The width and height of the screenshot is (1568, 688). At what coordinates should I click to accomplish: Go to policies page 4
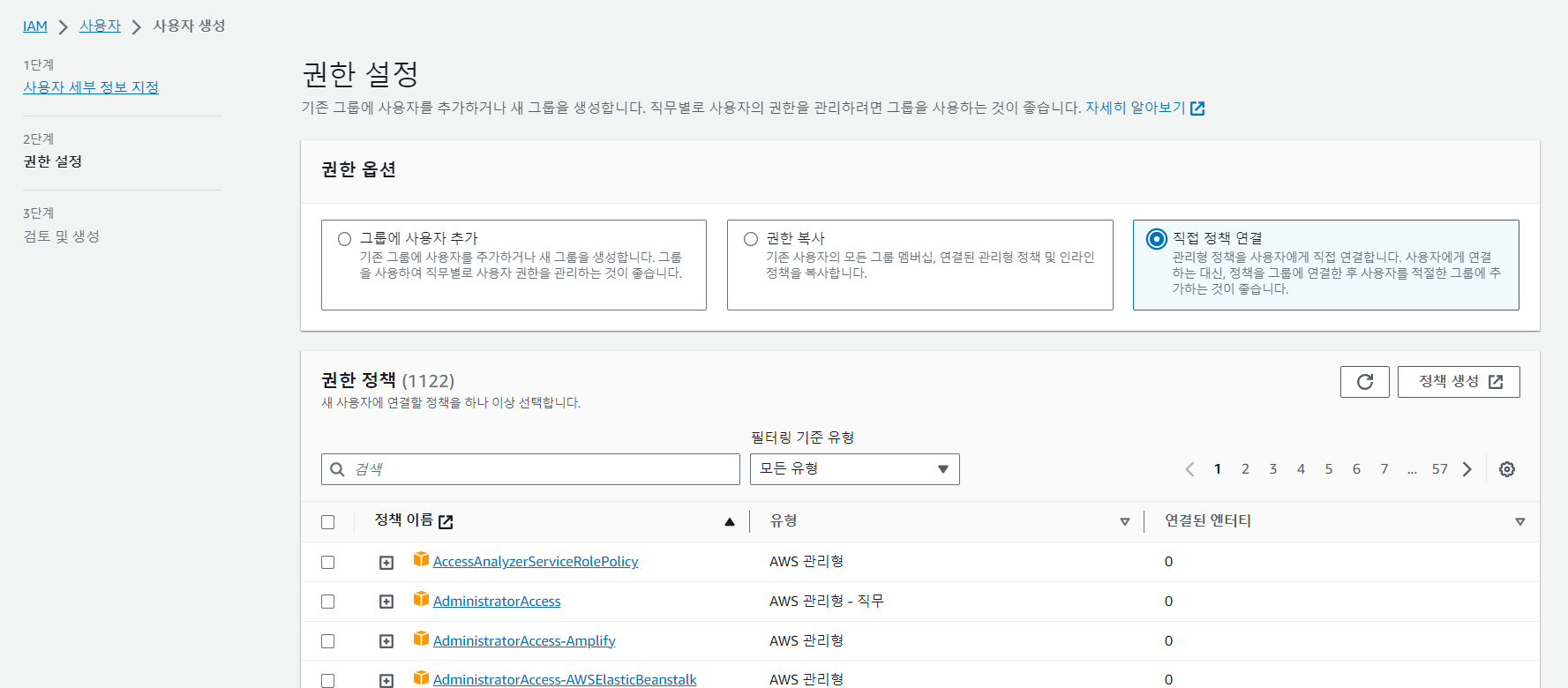click(1301, 469)
